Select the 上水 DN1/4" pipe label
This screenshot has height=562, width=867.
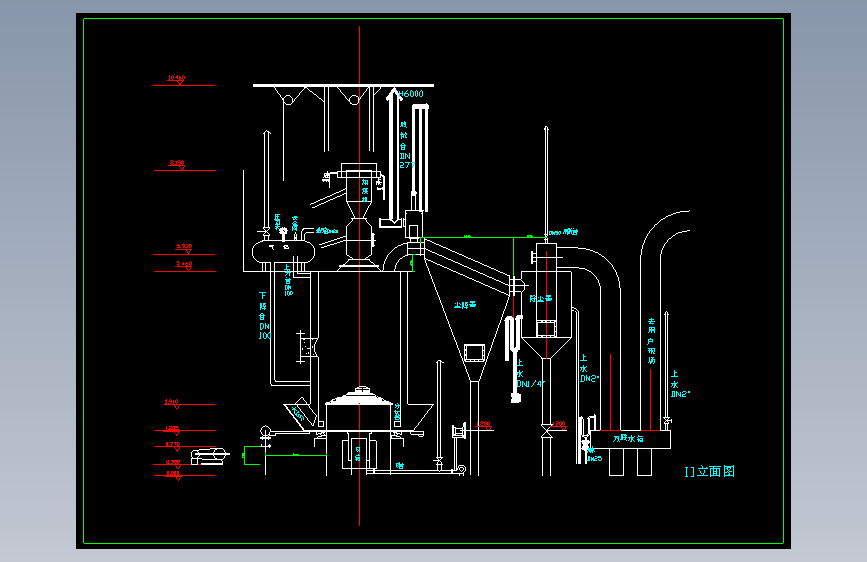(x=530, y=373)
